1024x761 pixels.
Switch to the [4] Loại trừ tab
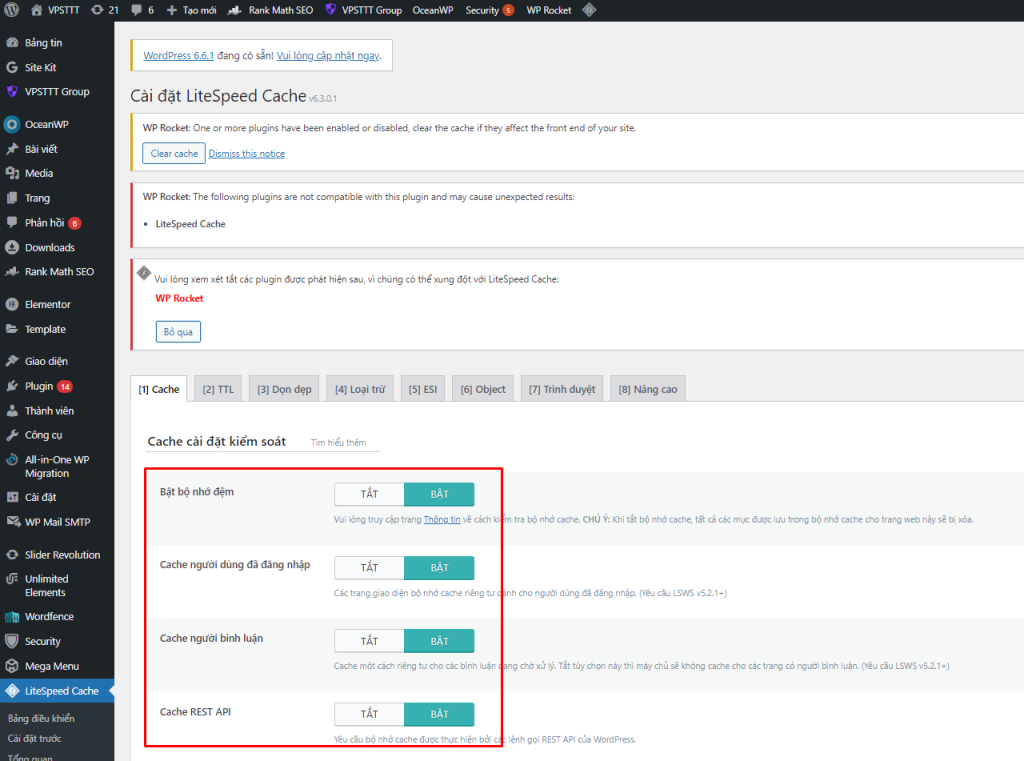coord(360,389)
